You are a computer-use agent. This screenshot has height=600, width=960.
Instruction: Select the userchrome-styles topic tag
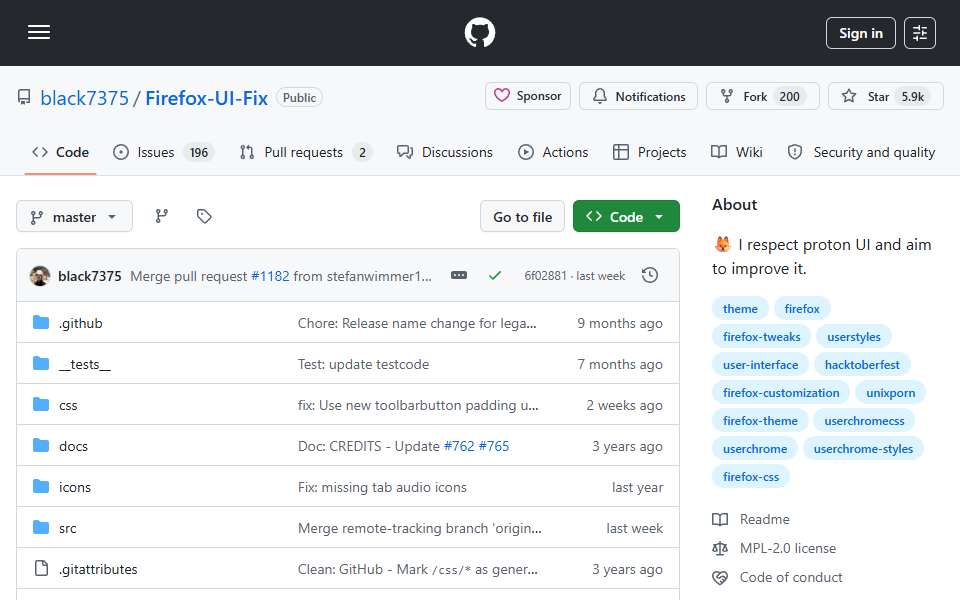tap(863, 449)
